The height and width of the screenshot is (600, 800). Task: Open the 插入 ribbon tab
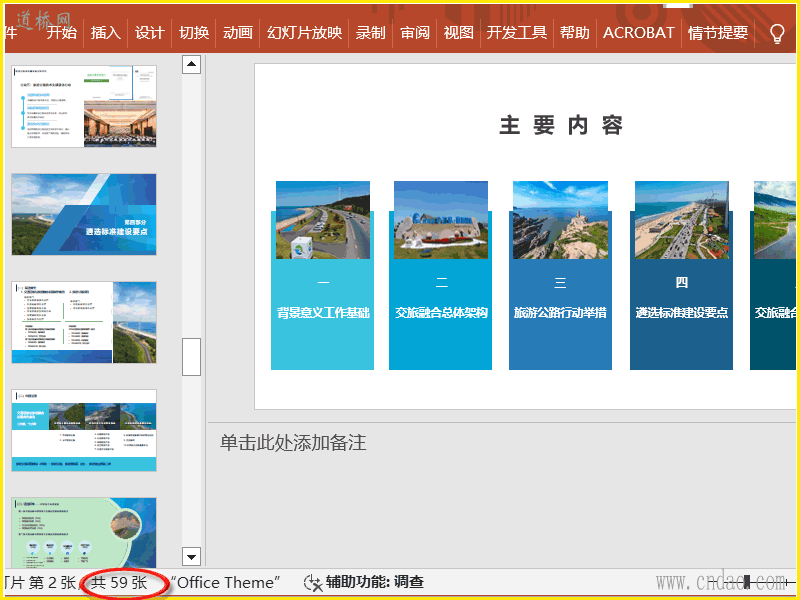tap(106, 33)
